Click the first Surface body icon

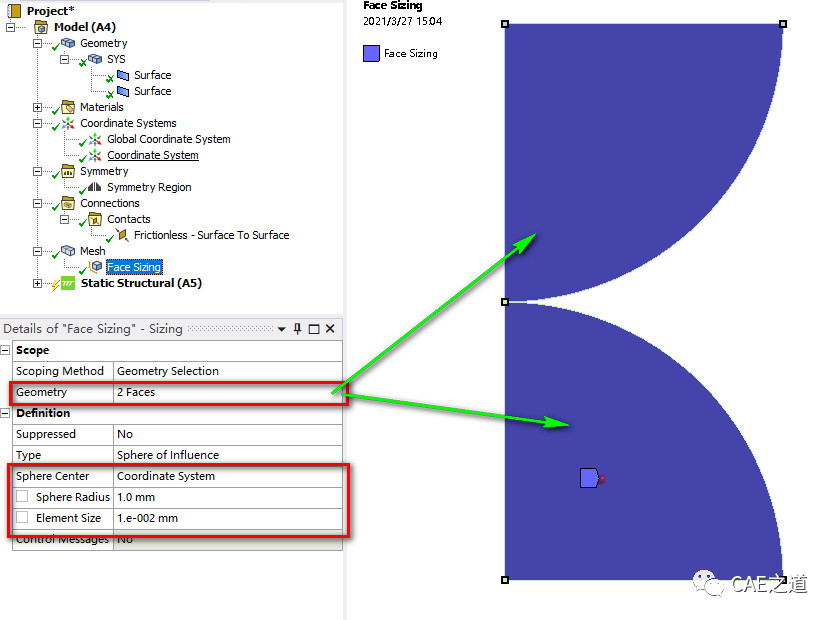coord(123,75)
